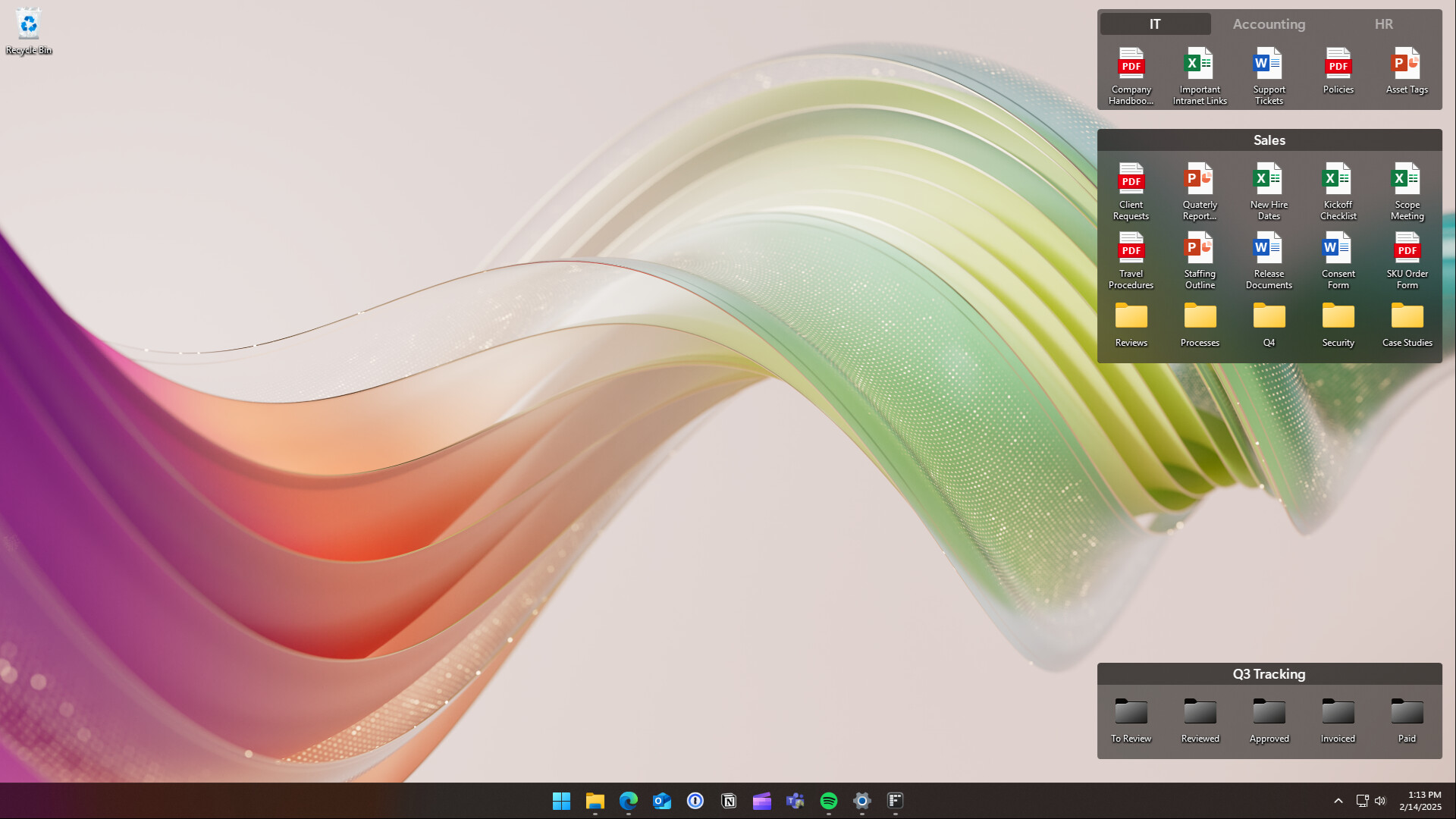Open the SKU Order Form PDF
Screen dimensions: 1456x819
click(x=1407, y=250)
